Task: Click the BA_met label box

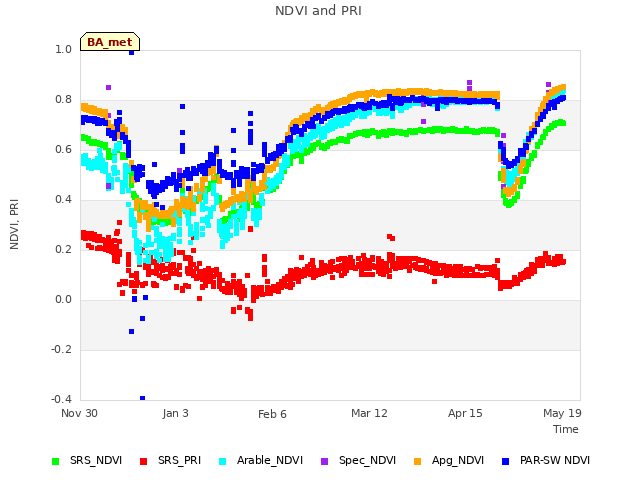Action: 110,42
